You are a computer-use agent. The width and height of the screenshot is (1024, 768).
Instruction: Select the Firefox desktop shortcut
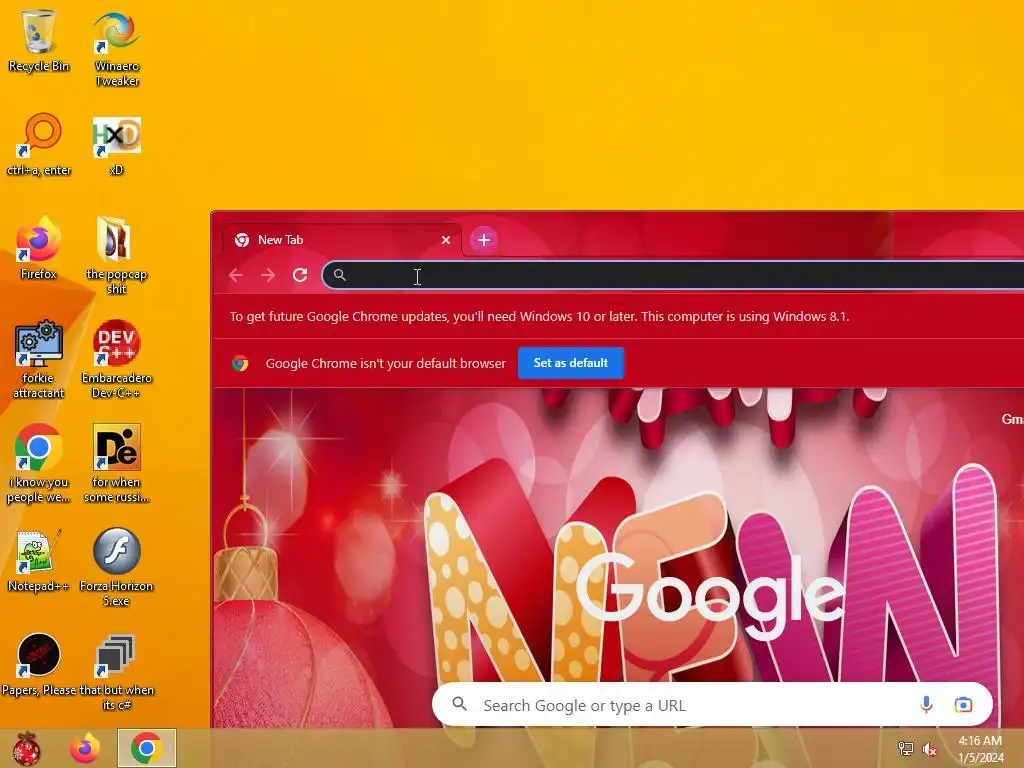click(39, 248)
